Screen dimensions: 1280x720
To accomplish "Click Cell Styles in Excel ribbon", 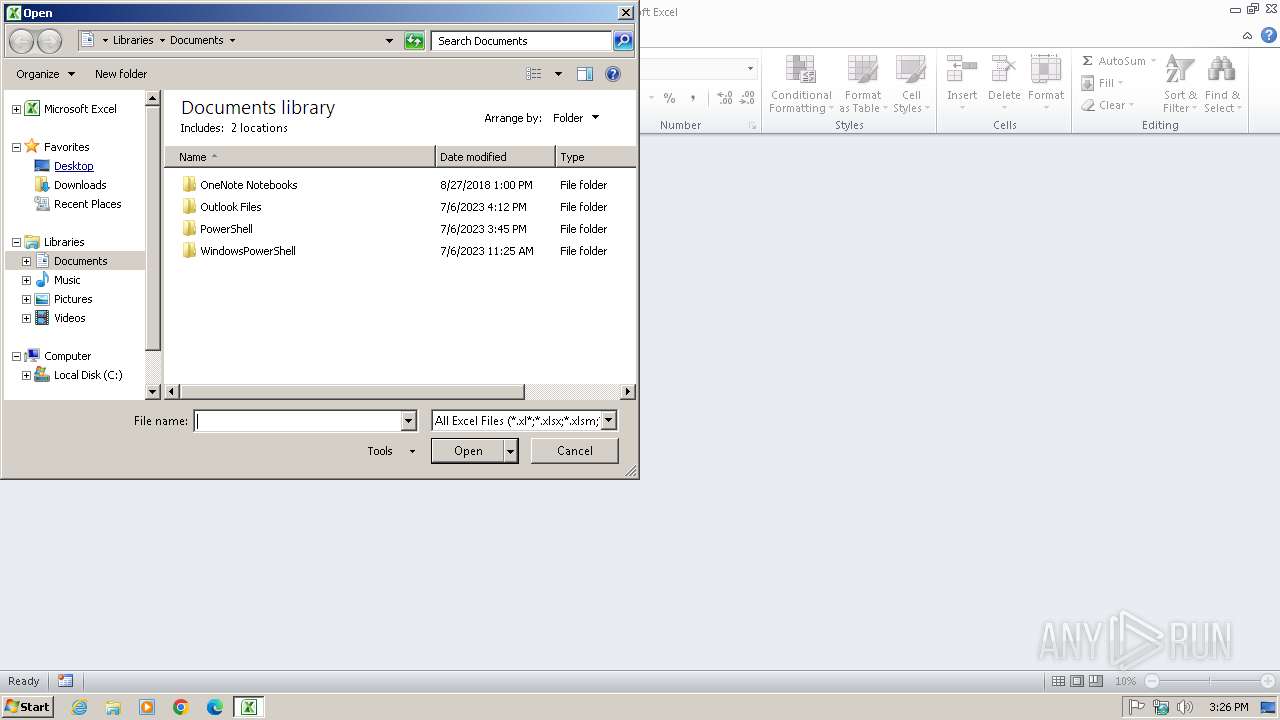I will (x=911, y=84).
